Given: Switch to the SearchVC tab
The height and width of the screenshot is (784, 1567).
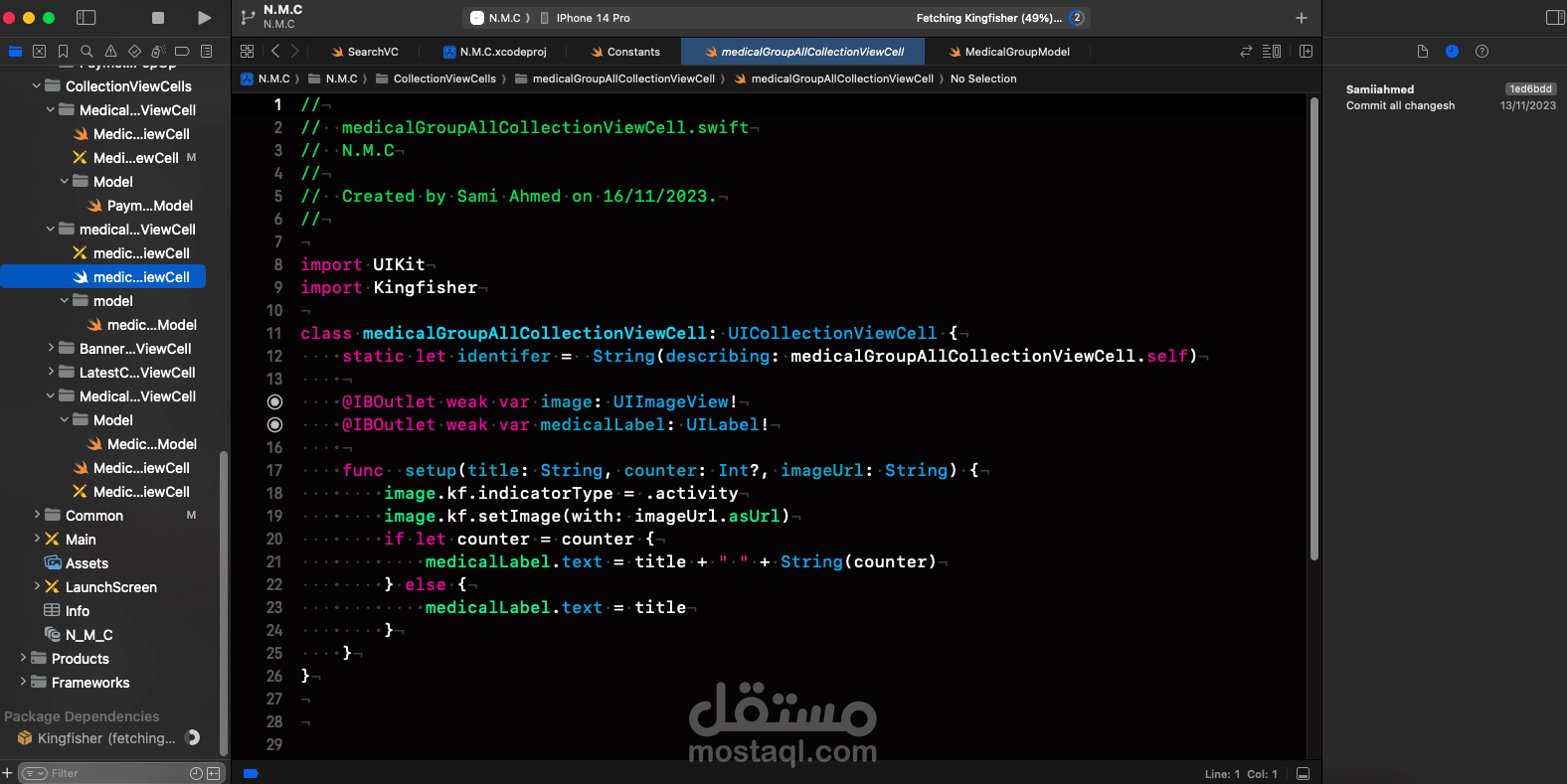Looking at the screenshot, I should (365, 52).
